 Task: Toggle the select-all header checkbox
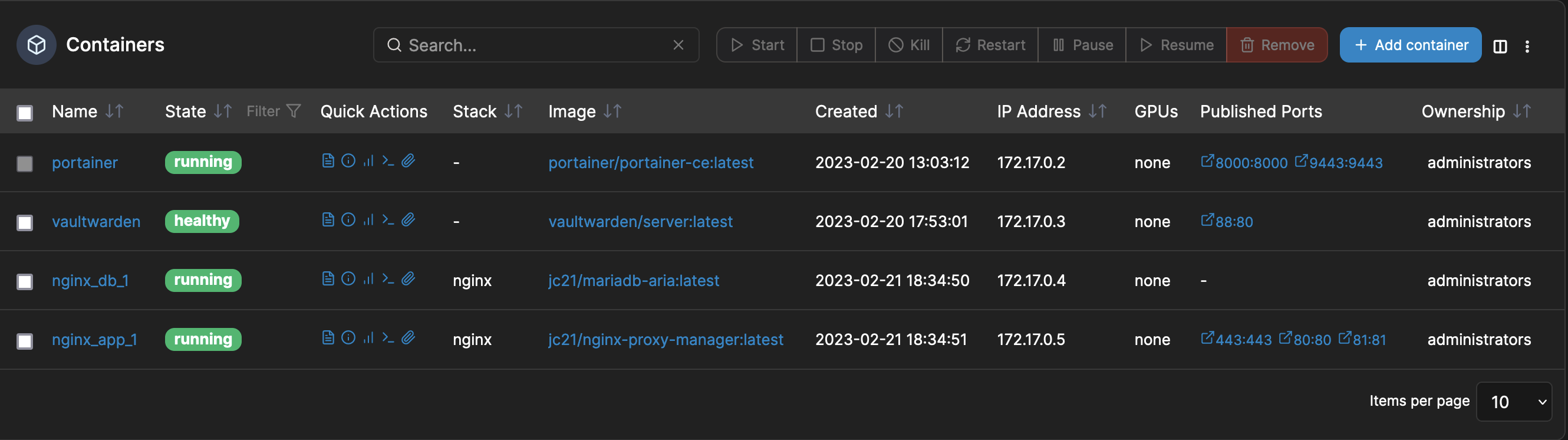pyautogui.click(x=25, y=113)
